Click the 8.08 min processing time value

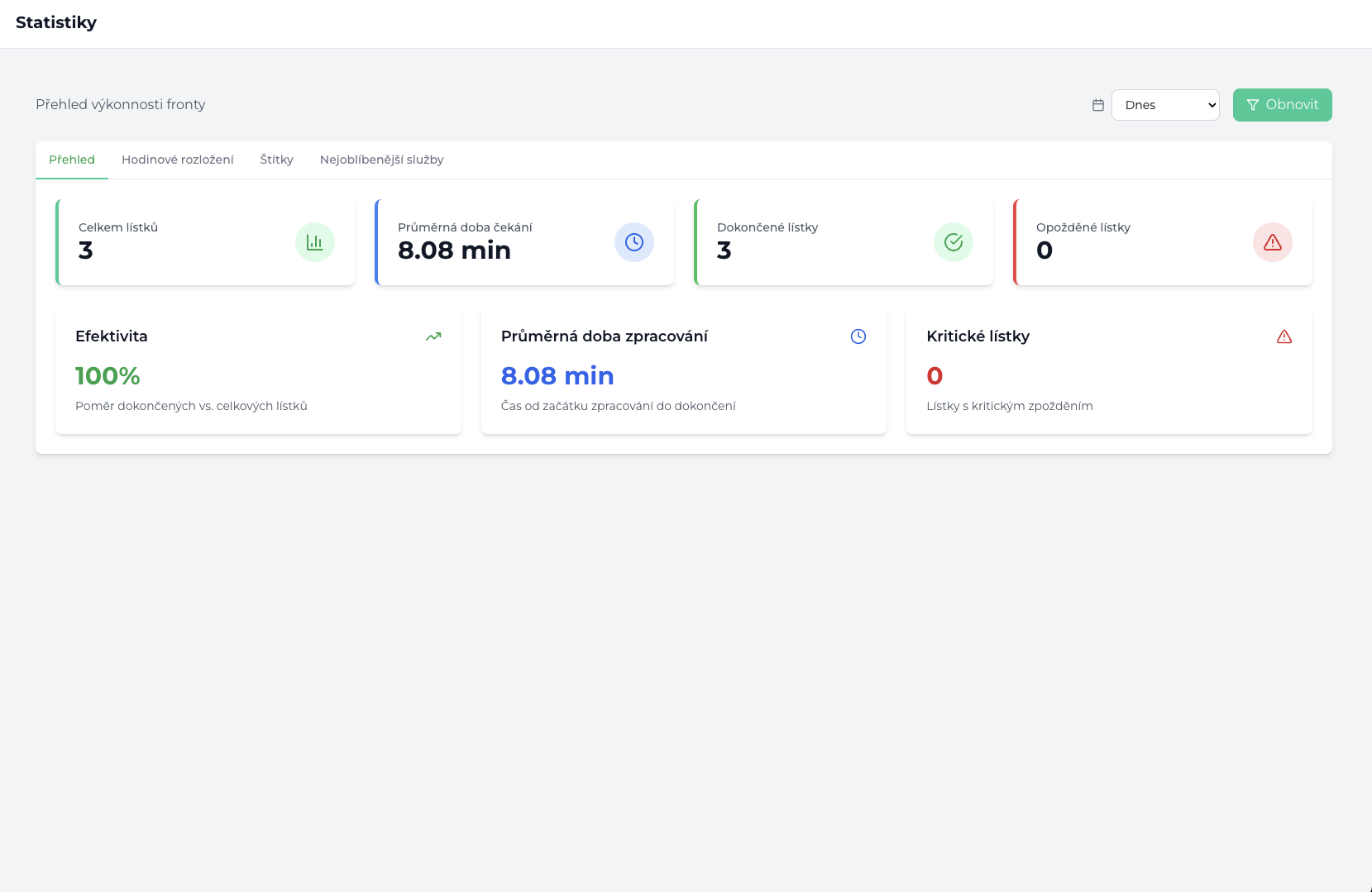557,376
